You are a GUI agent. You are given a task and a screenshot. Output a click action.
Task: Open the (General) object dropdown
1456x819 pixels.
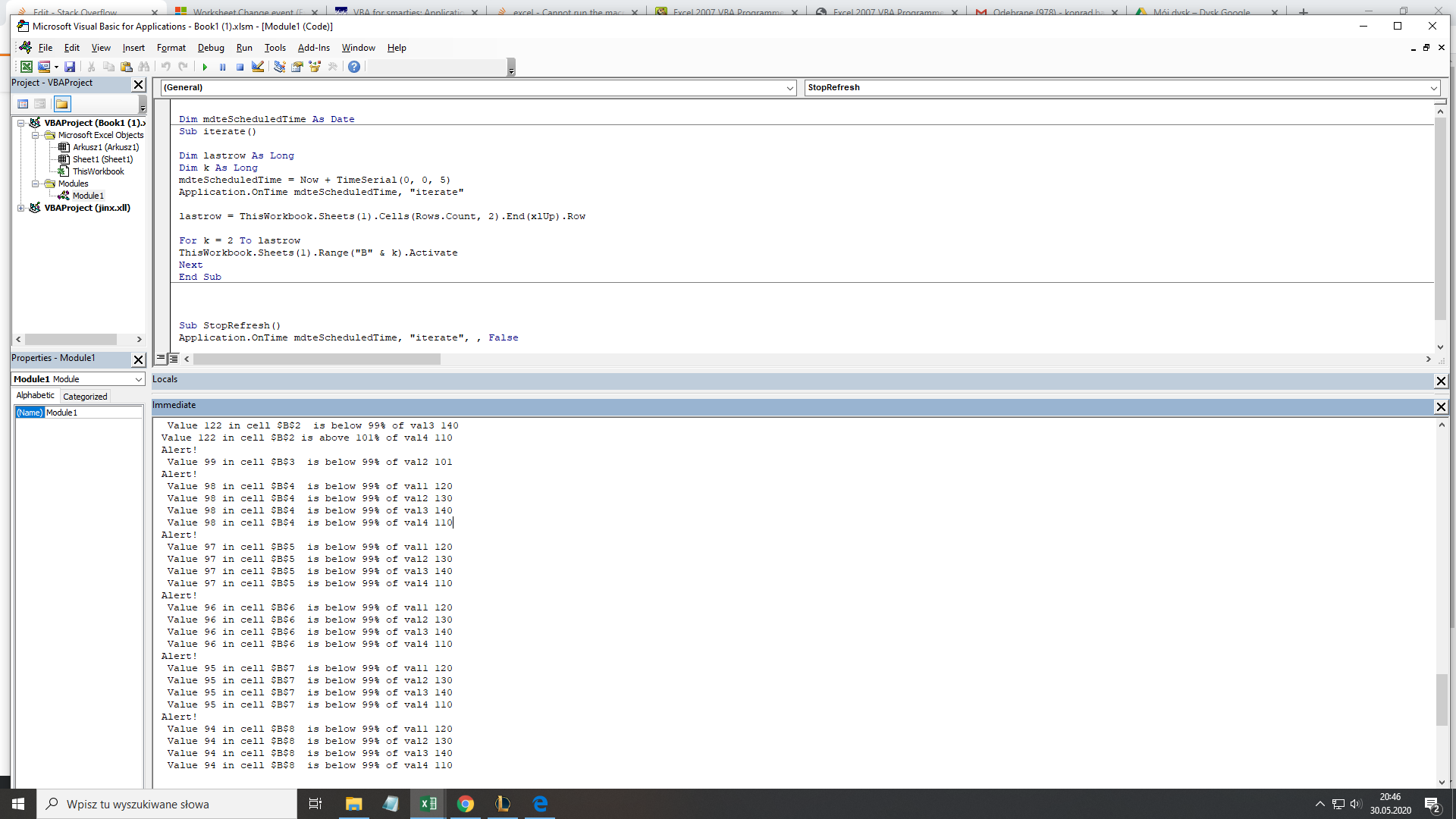(789, 88)
